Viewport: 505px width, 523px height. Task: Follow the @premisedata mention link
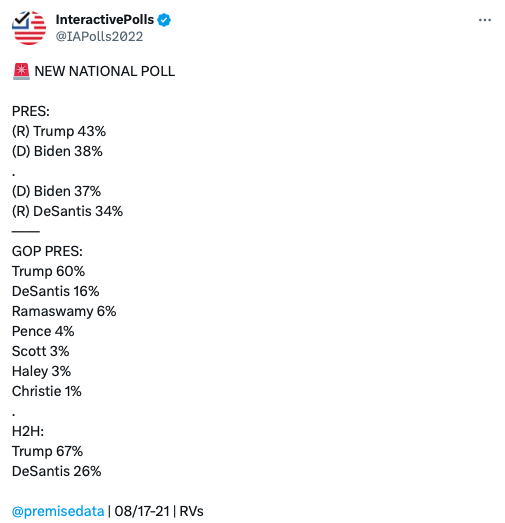coord(58,511)
